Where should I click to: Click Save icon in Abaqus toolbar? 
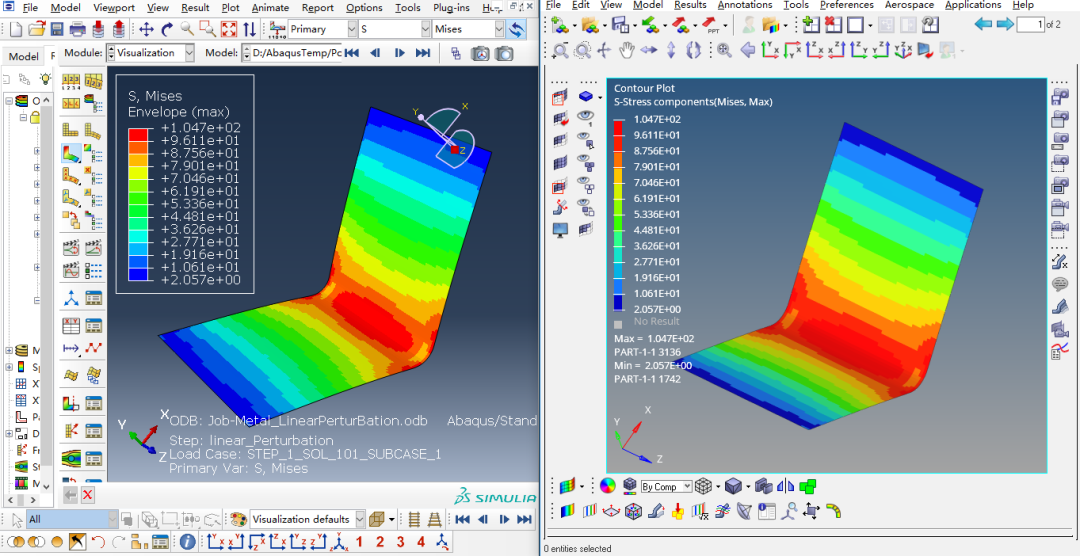56,30
